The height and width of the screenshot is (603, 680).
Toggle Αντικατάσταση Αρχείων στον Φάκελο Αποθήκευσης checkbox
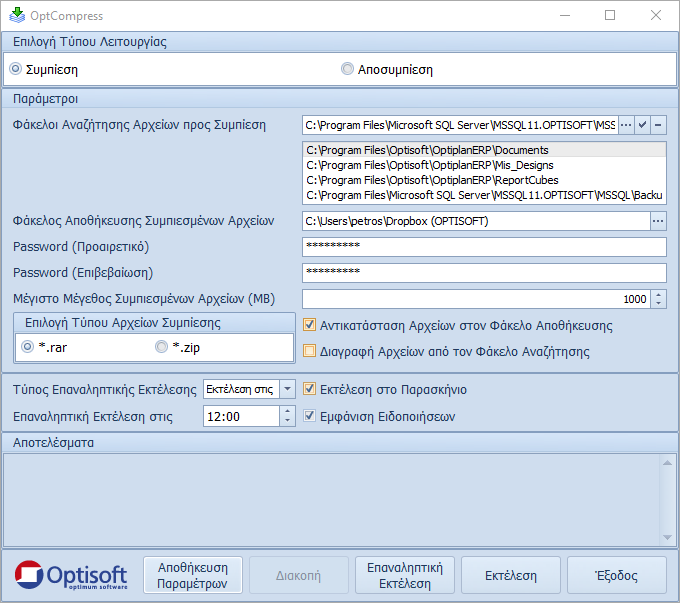(310, 325)
